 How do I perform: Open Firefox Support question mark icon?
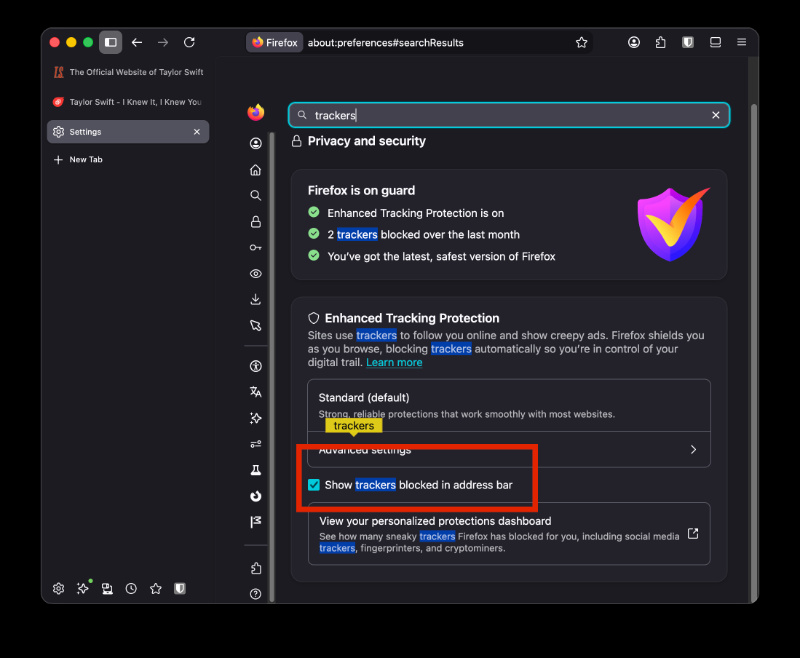coord(256,594)
